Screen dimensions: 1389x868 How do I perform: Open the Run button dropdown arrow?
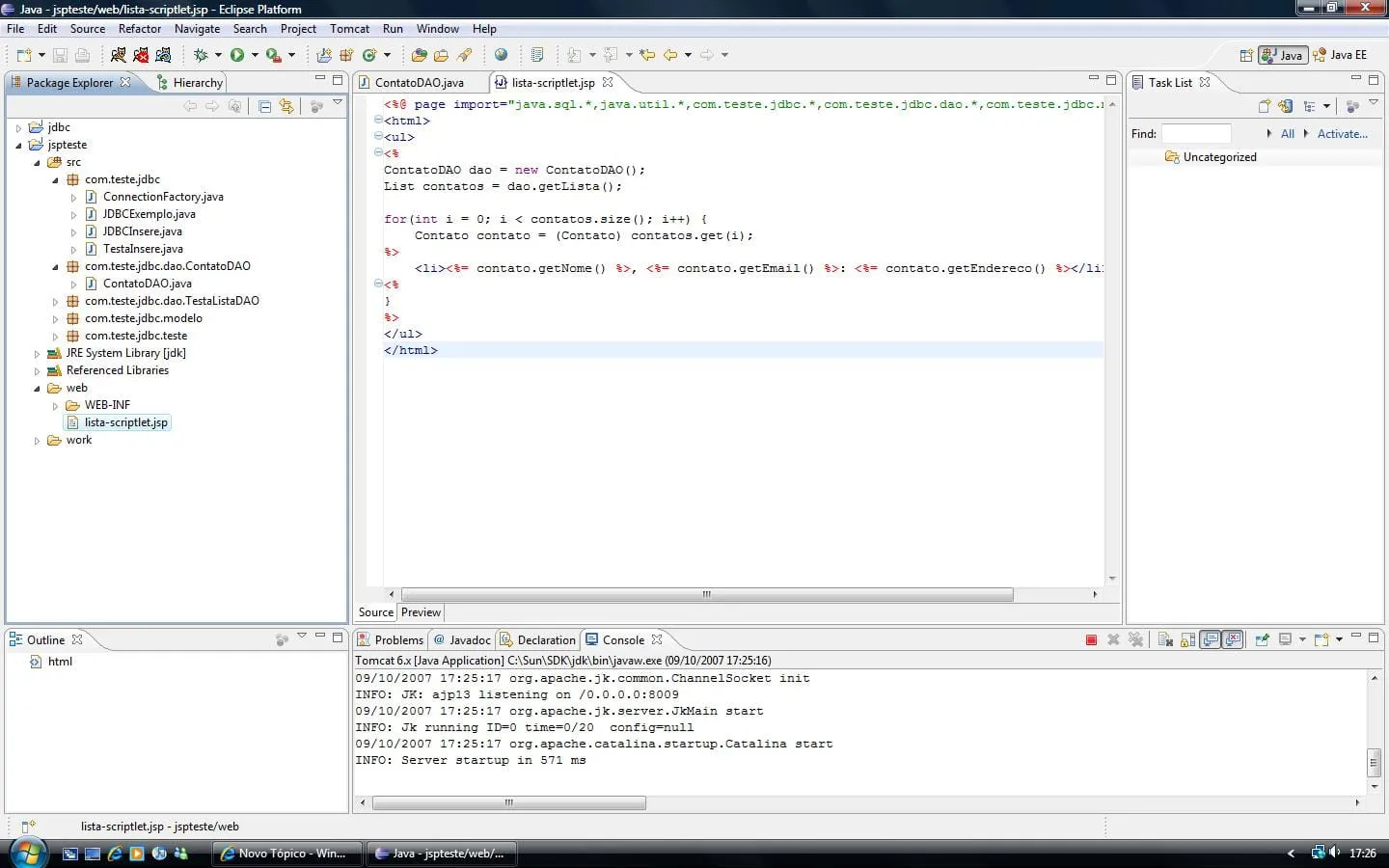pyautogui.click(x=255, y=55)
